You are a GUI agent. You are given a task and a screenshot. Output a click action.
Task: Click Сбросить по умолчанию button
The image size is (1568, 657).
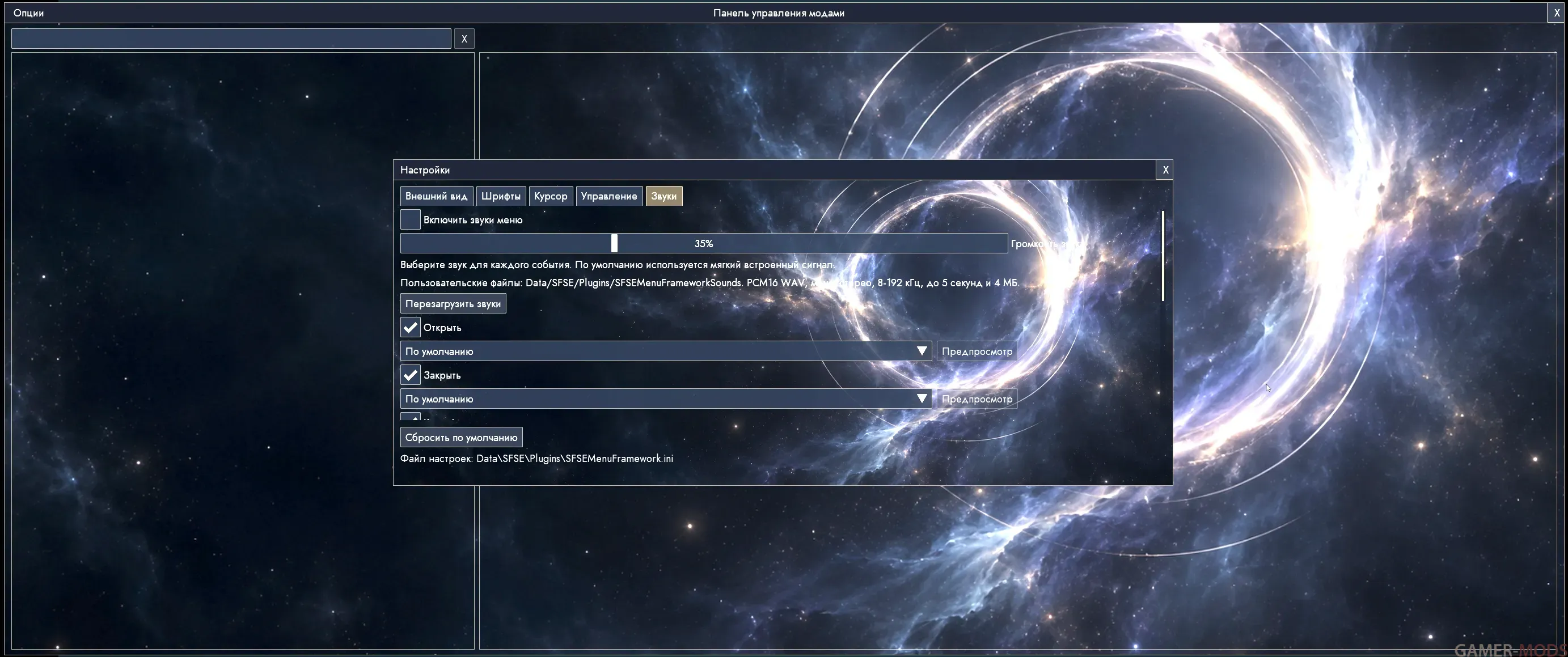point(461,438)
